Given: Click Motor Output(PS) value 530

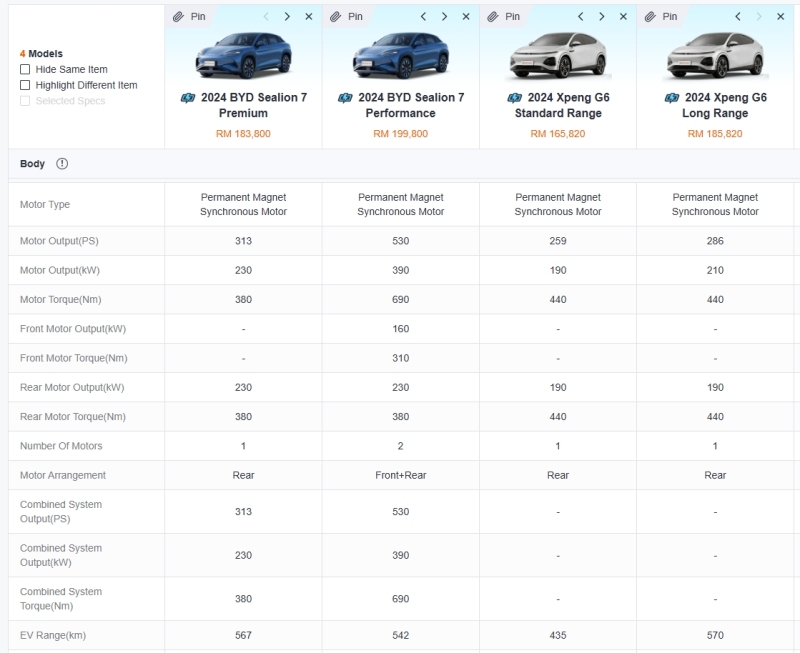Looking at the screenshot, I should (x=401, y=241).
